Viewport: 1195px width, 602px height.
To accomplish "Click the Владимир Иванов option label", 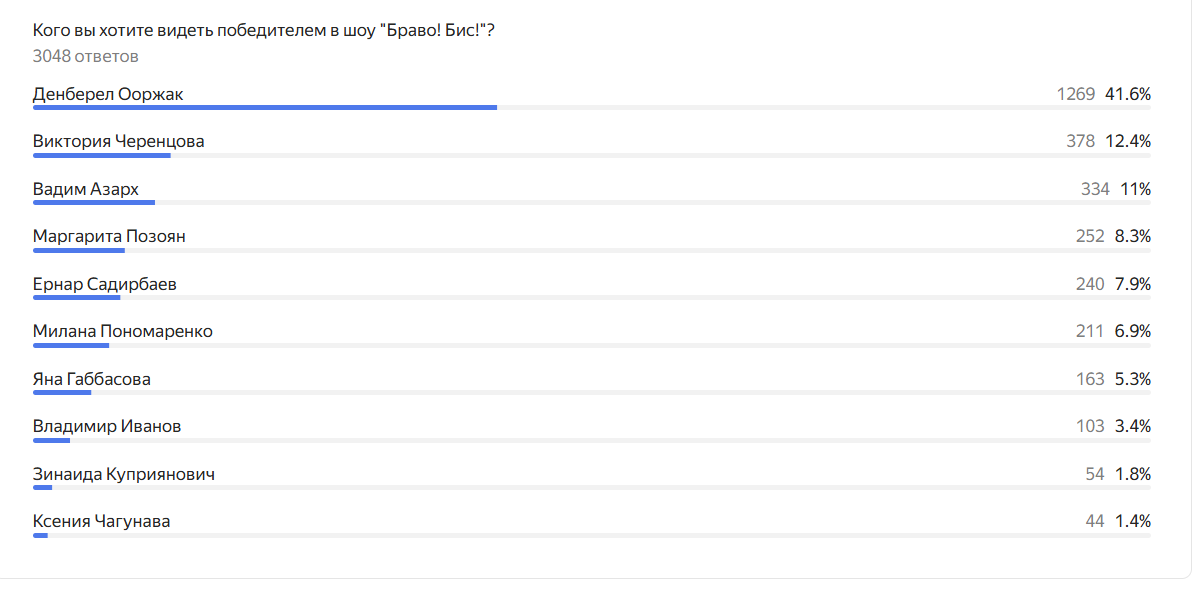I will click(107, 426).
